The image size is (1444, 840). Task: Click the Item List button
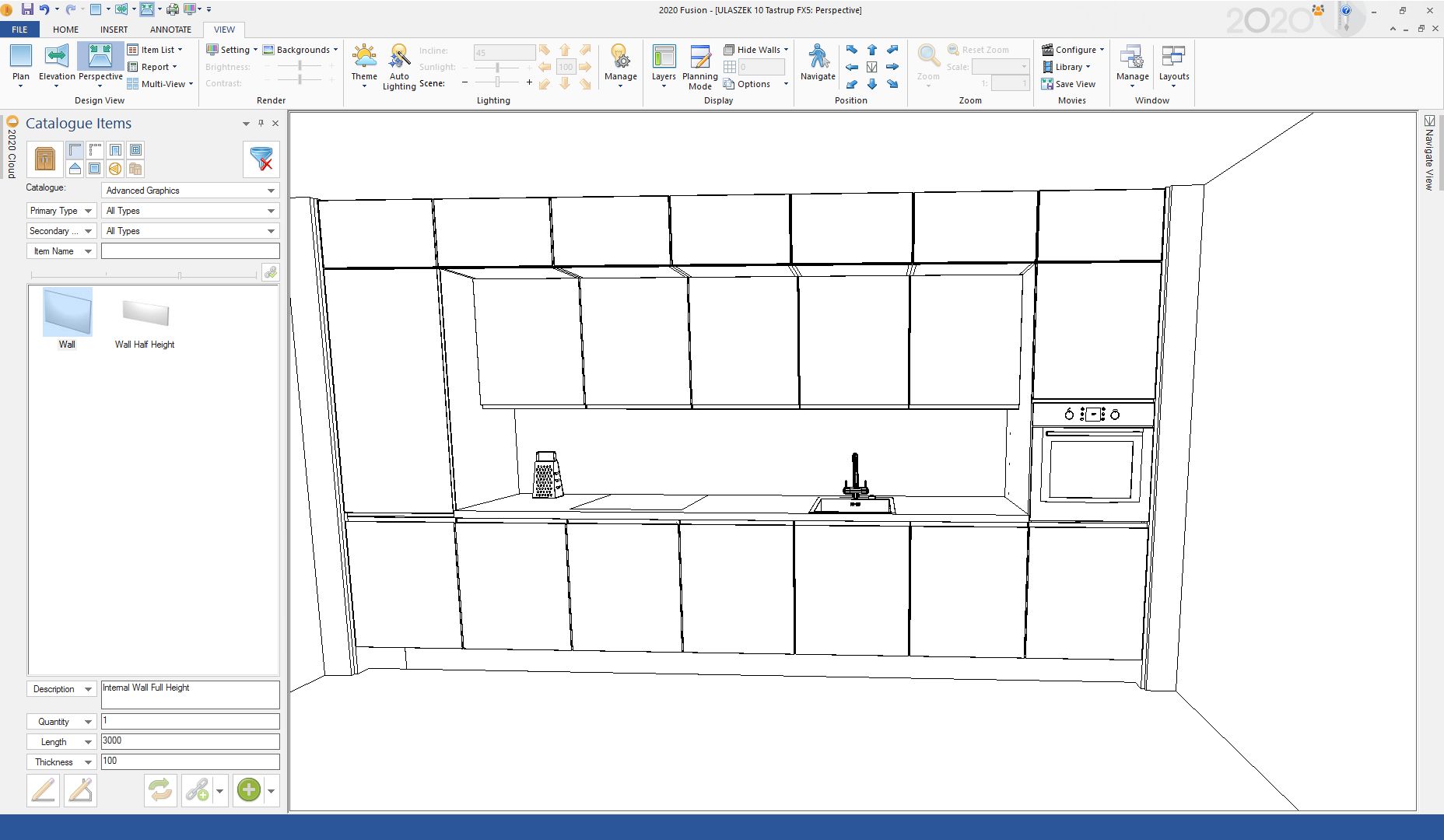click(156, 50)
